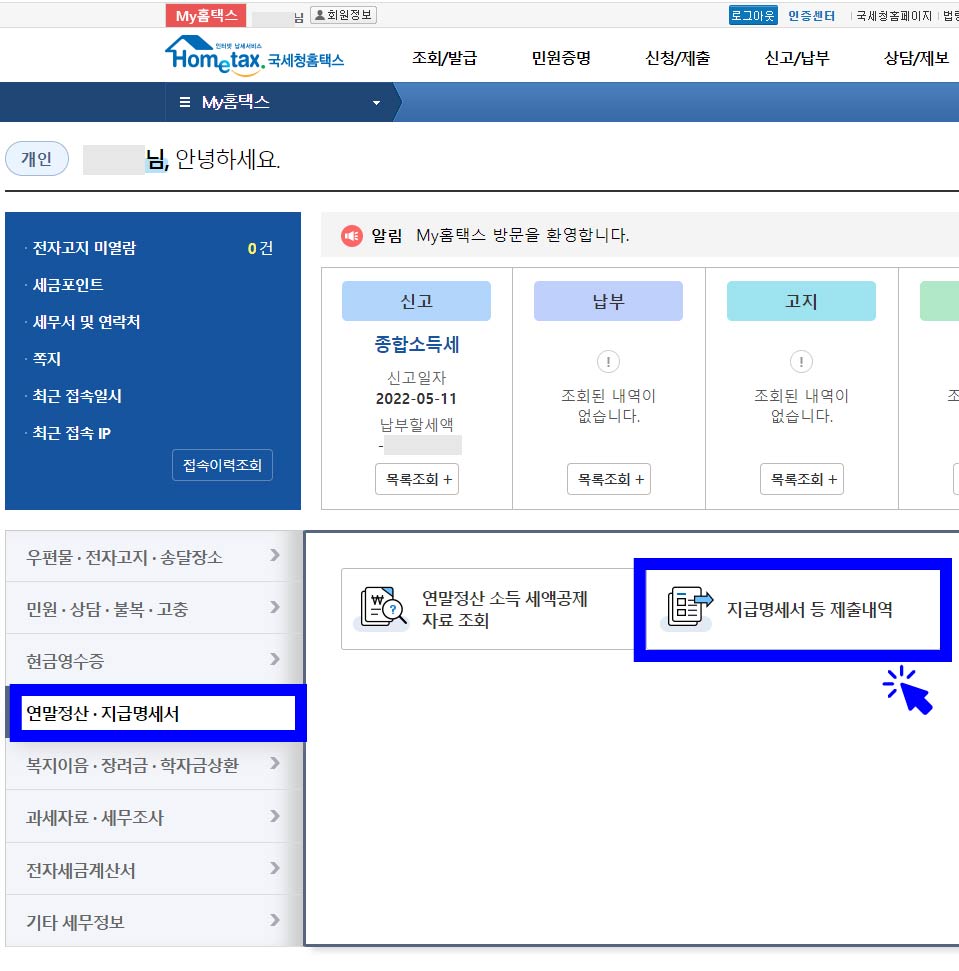Image resolution: width=959 pixels, height=971 pixels.
Task: Click the 개인 profile badge icon
Action: tap(37, 158)
